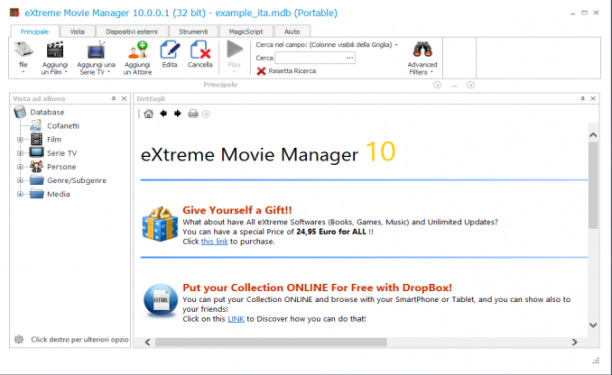612x375 pixels.
Task: Expand the Media tree node
Action: click(20, 194)
